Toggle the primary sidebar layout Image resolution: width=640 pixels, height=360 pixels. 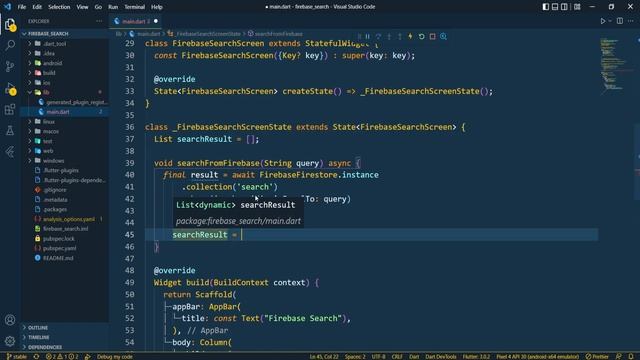(546, 7)
